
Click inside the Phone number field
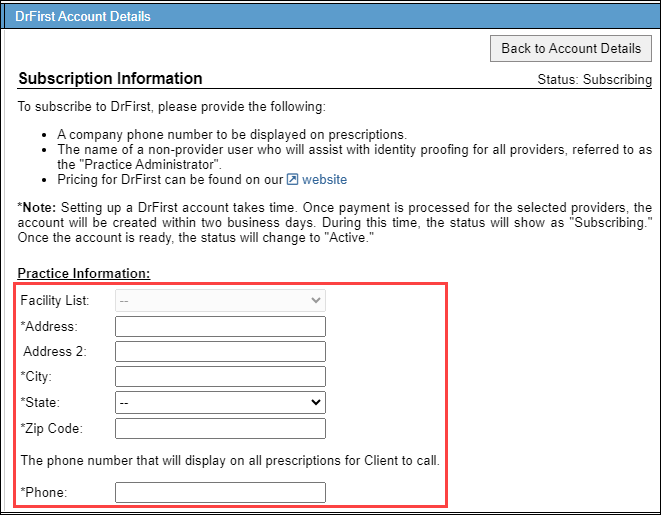coord(220,493)
